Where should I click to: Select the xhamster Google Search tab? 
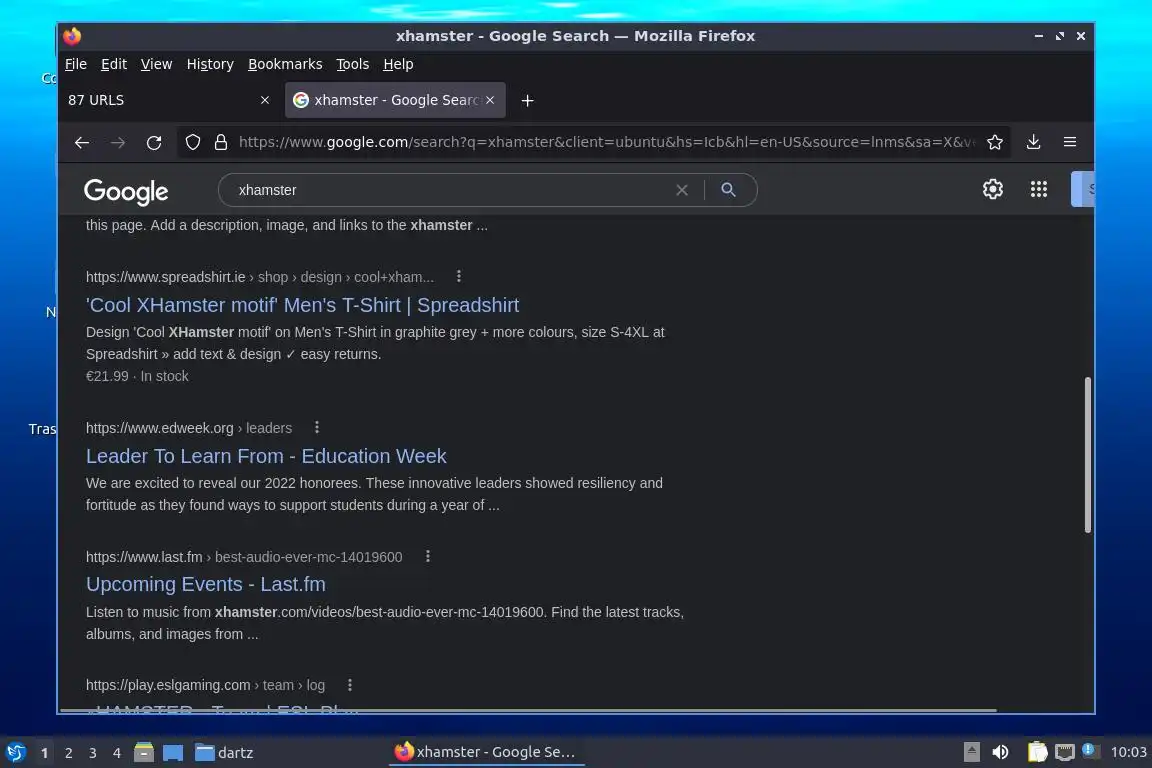pyautogui.click(x=395, y=100)
